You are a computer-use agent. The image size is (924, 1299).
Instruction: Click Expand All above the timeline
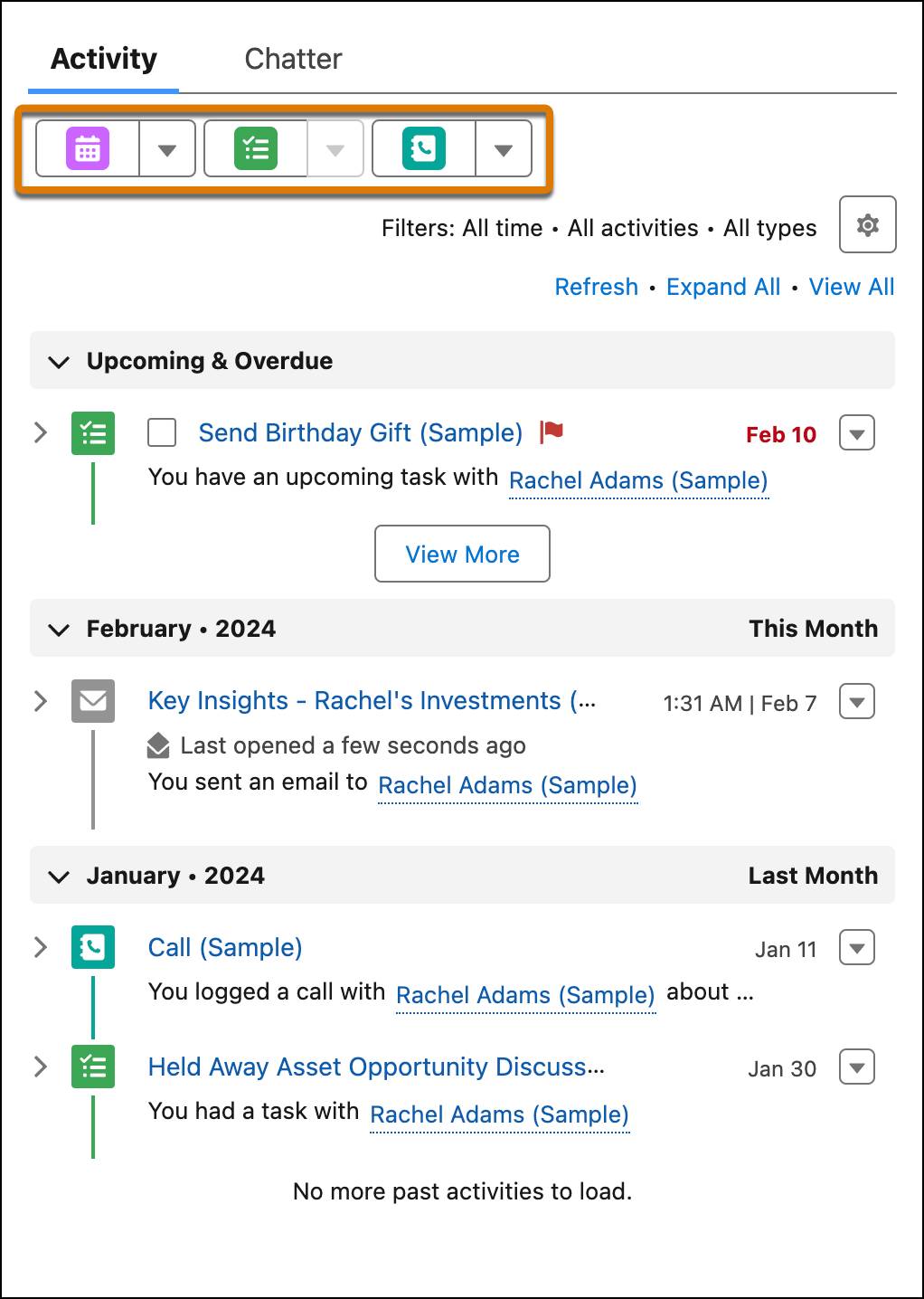click(722, 286)
